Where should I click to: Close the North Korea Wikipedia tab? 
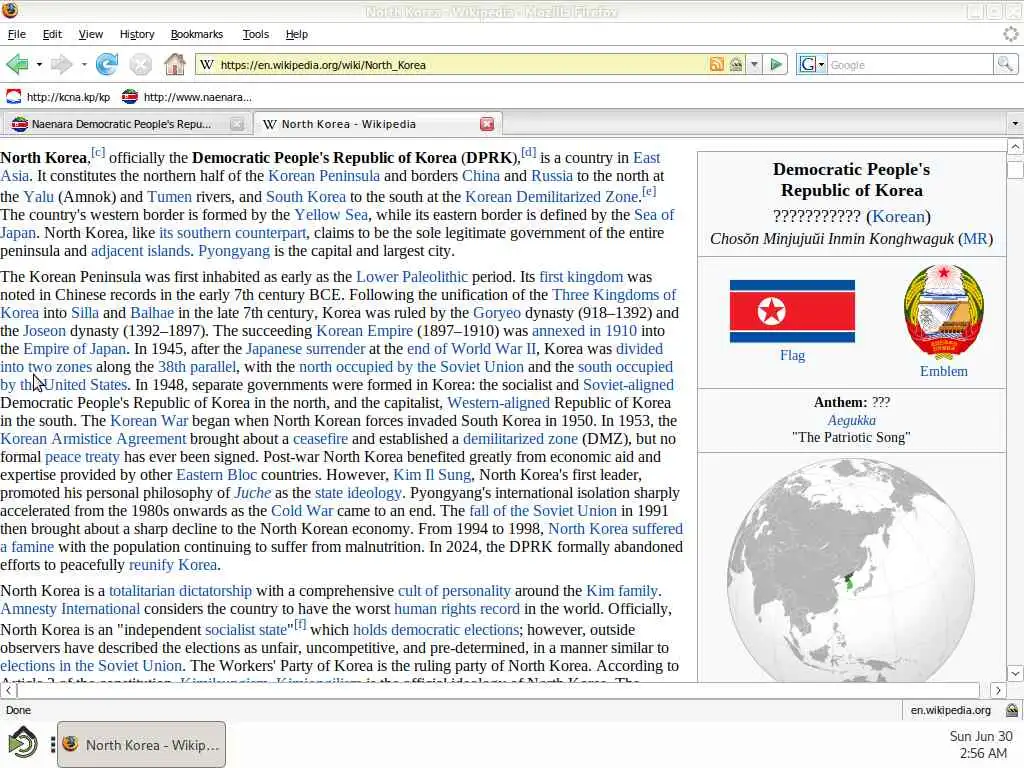(487, 124)
